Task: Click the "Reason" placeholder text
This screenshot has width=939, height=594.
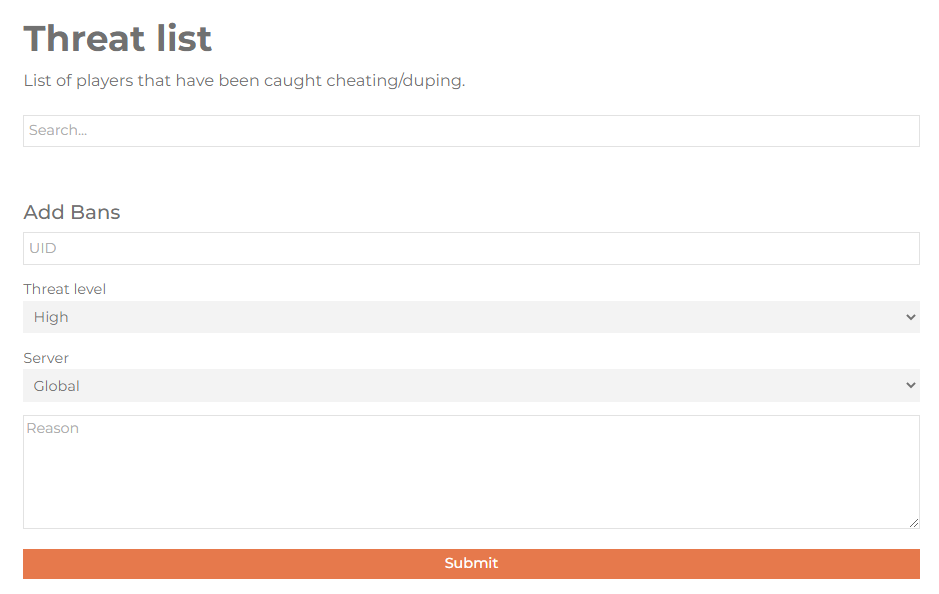Action: (x=53, y=428)
